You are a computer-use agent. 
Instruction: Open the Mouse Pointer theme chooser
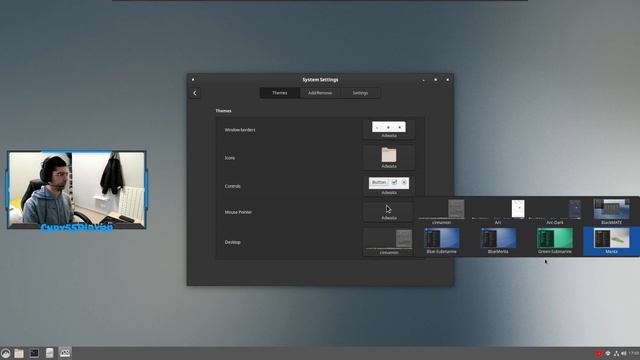pyautogui.click(x=389, y=212)
